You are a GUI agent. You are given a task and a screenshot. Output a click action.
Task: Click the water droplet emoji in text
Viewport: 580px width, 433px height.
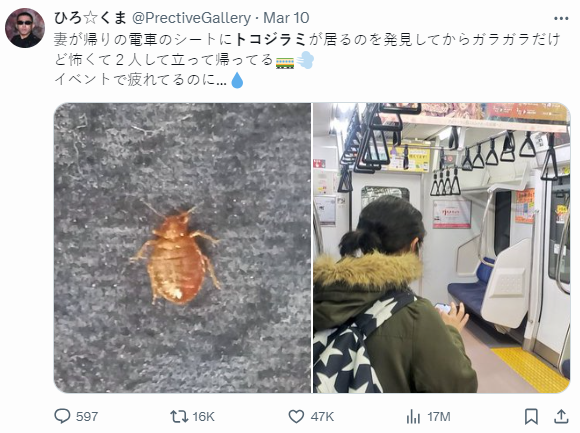coord(237,80)
